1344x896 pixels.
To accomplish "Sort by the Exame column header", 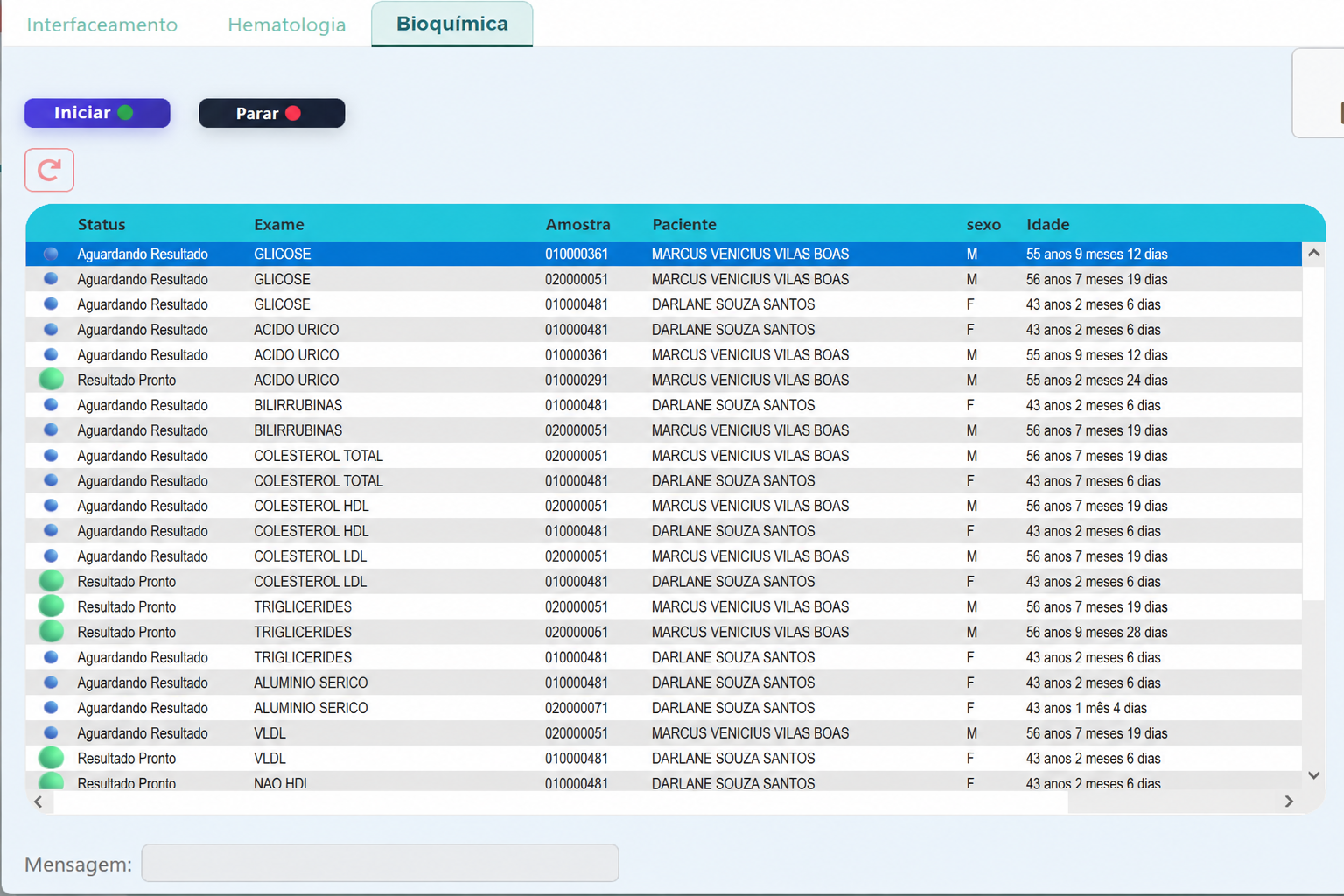I will tap(279, 225).
